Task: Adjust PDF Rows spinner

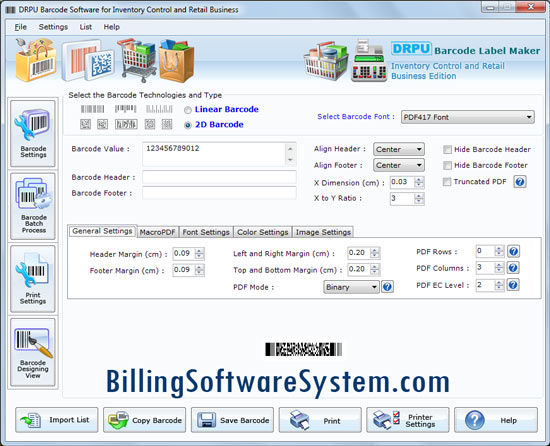Action: [499, 251]
